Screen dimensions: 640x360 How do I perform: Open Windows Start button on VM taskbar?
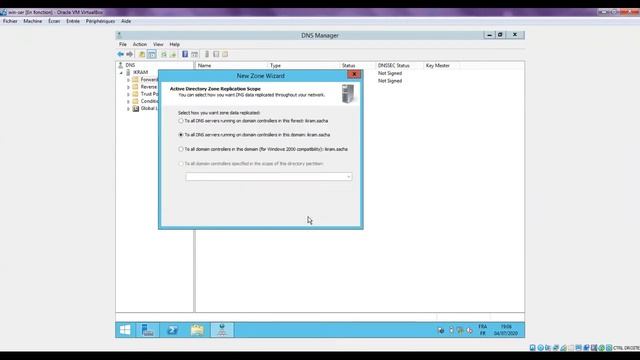125,330
